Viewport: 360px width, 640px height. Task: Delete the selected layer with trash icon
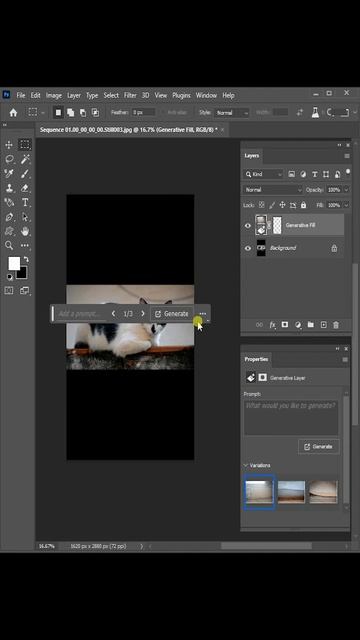(336, 325)
